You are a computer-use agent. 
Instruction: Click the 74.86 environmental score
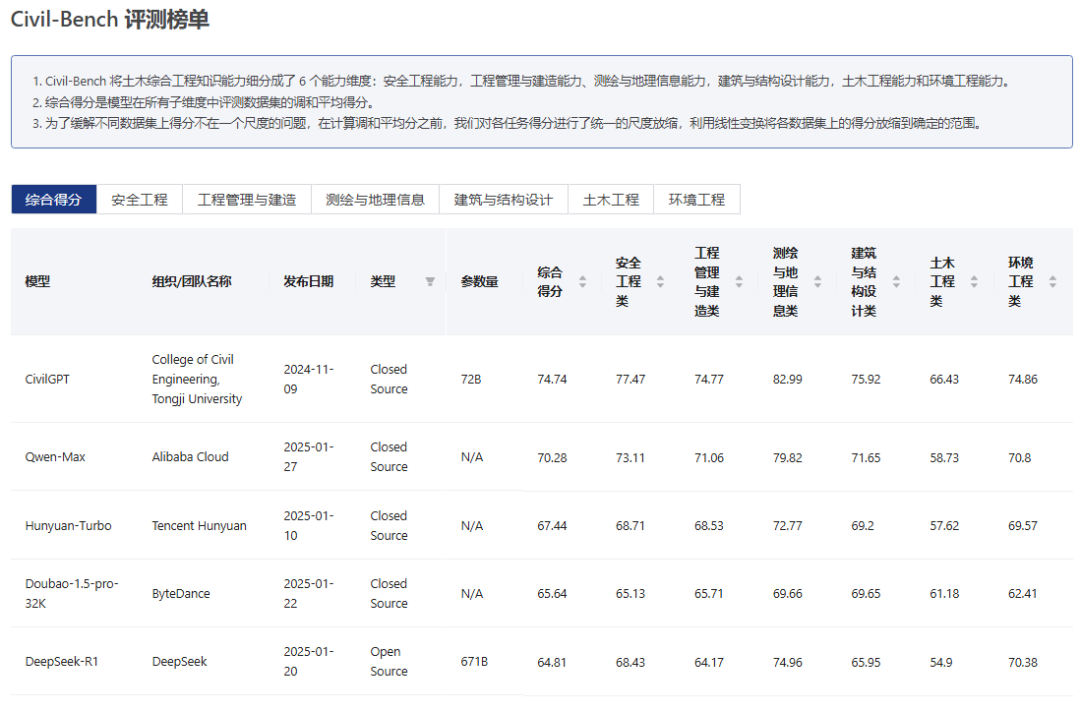pyautogui.click(x=1023, y=379)
